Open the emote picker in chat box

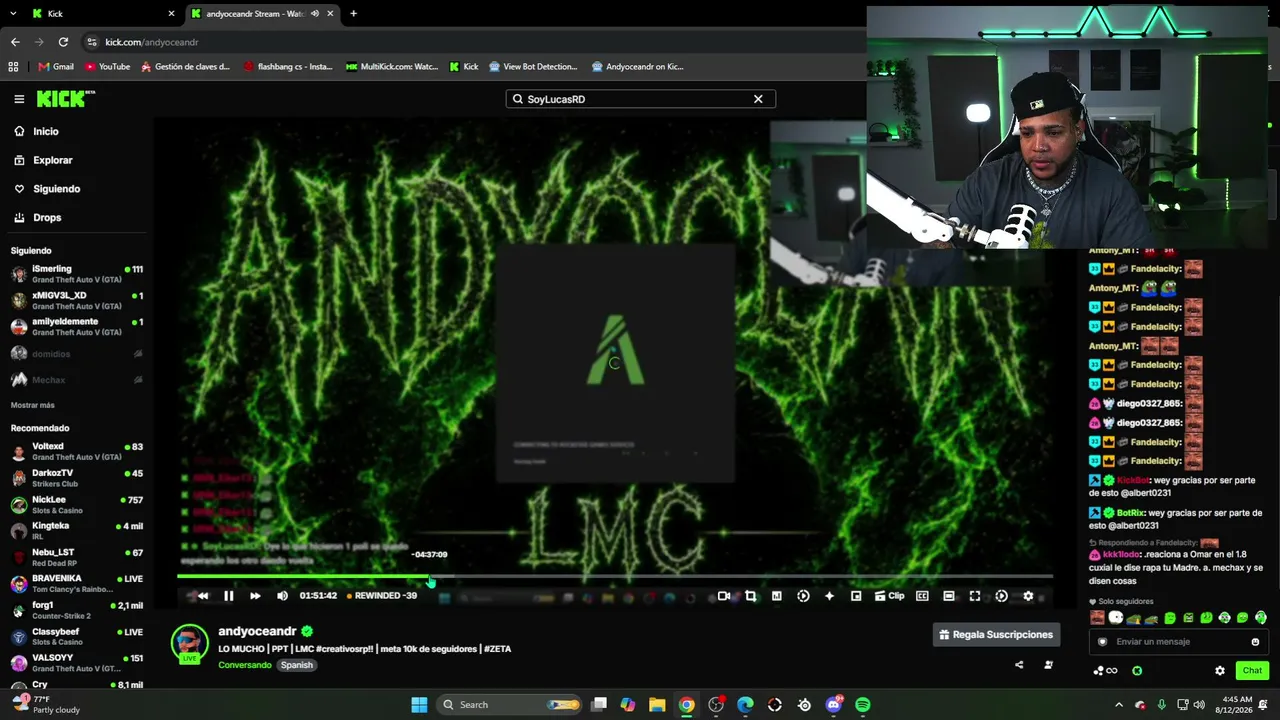pos(1255,642)
